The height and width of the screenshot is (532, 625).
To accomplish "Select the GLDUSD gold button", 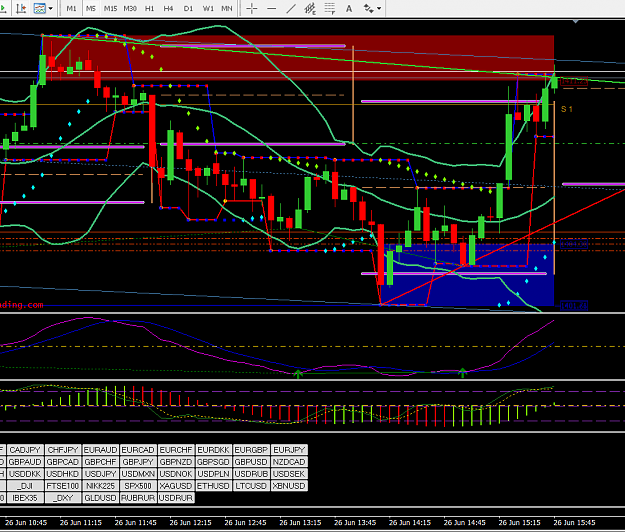I will click(x=100, y=498).
